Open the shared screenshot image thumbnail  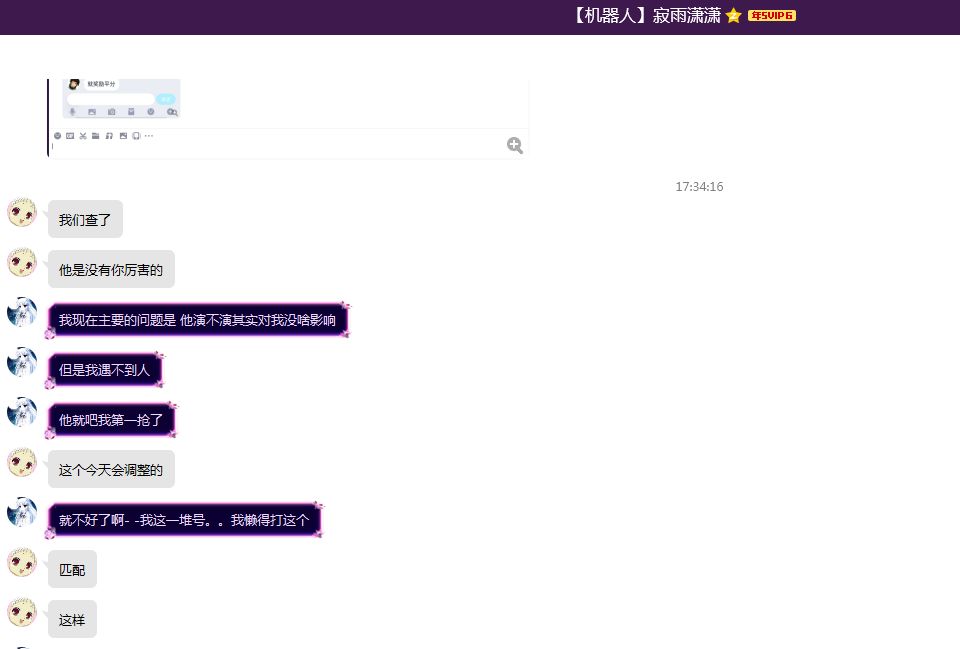(288, 118)
